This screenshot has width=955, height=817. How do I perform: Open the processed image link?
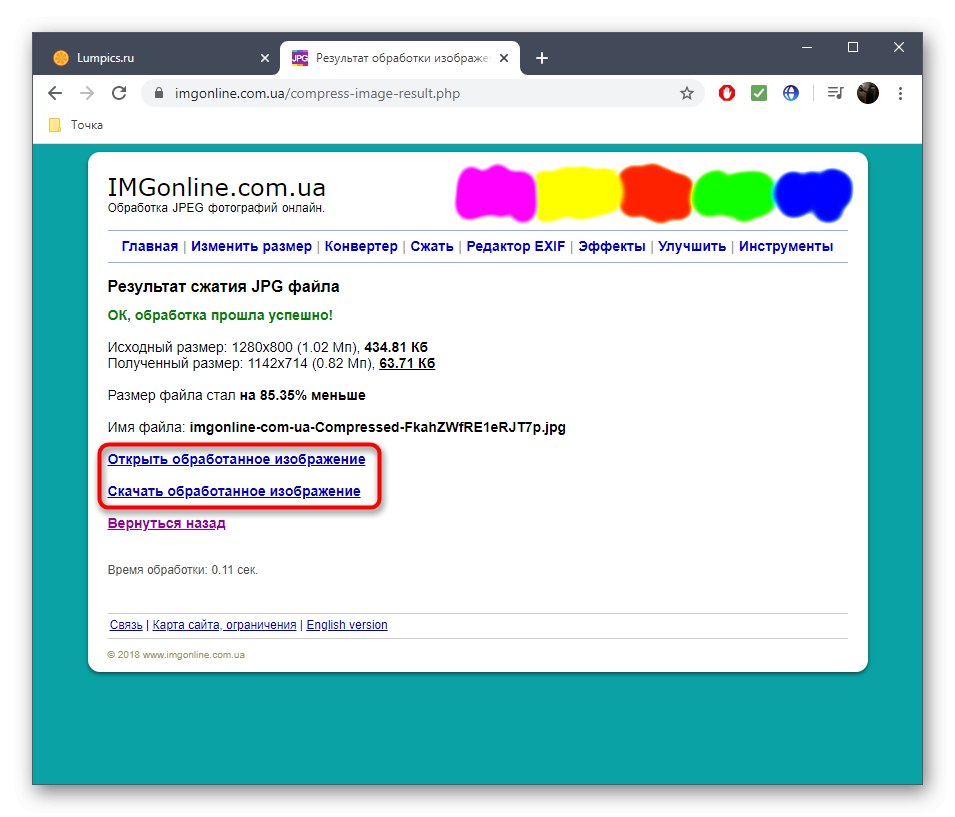pyautogui.click(x=236, y=459)
